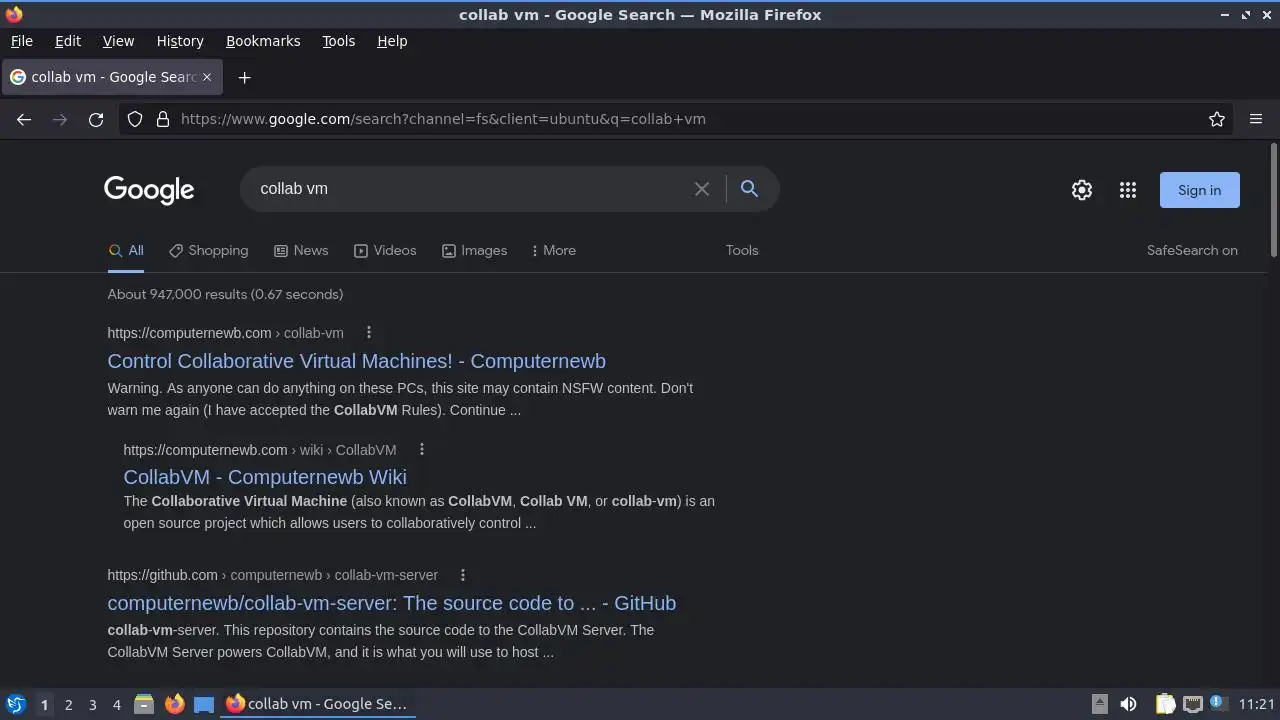This screenshot has width=1280, height=720.
Task: Switch to Shopping results
Action: pos(209,251)
